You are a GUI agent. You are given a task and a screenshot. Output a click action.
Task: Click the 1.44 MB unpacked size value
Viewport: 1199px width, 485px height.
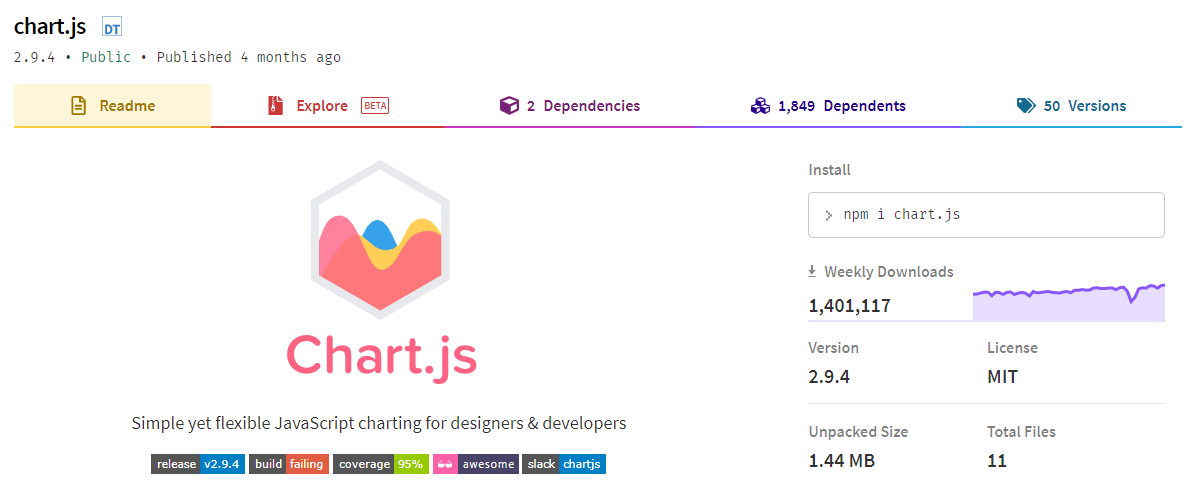[x=842, y=461]
